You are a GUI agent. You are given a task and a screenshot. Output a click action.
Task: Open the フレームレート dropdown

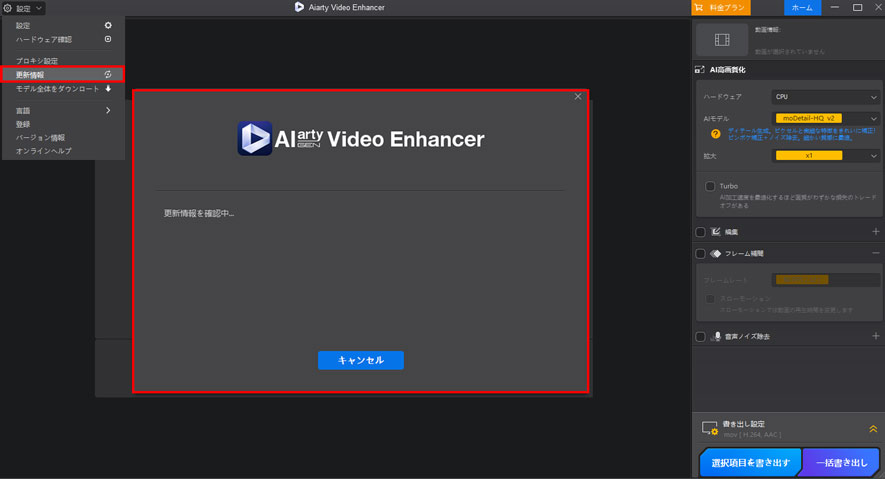pos(825,280)
